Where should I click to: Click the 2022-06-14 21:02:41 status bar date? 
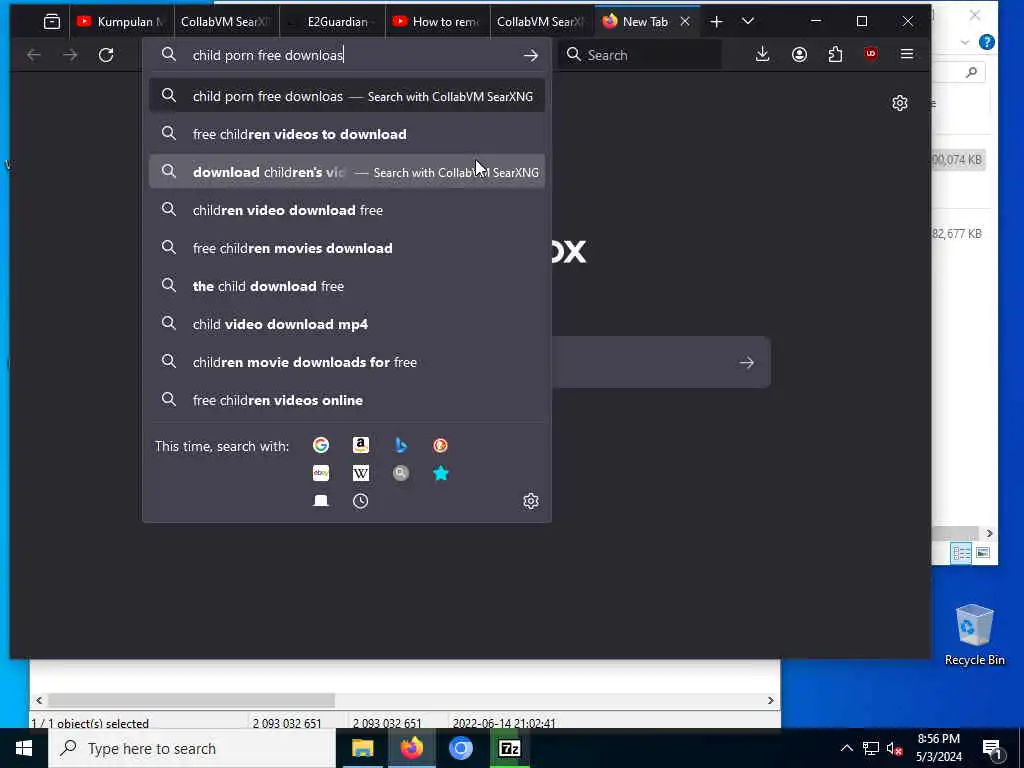tap(504, 723)
